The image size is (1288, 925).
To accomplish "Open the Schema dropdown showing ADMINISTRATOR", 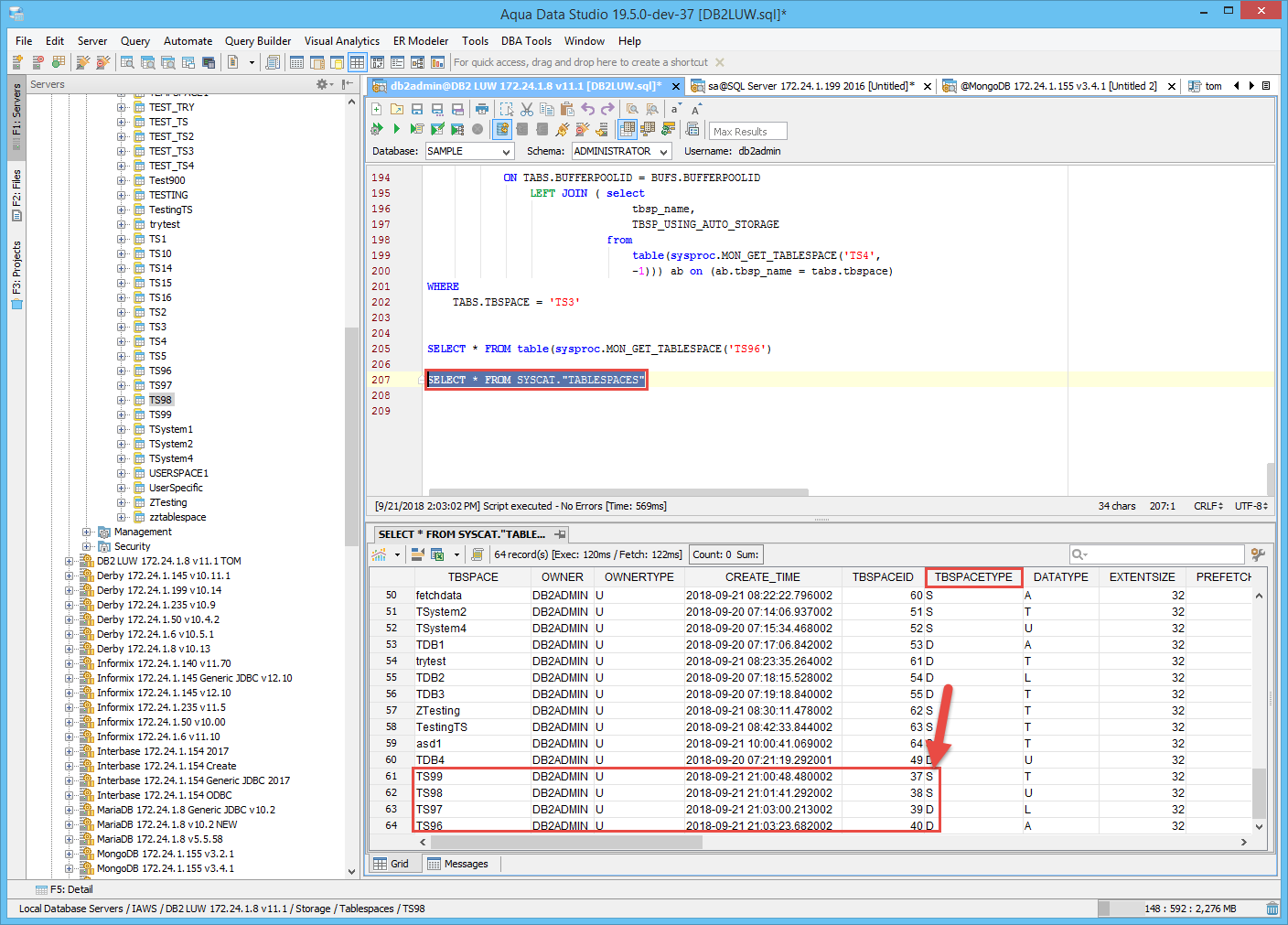I will 621,151.
